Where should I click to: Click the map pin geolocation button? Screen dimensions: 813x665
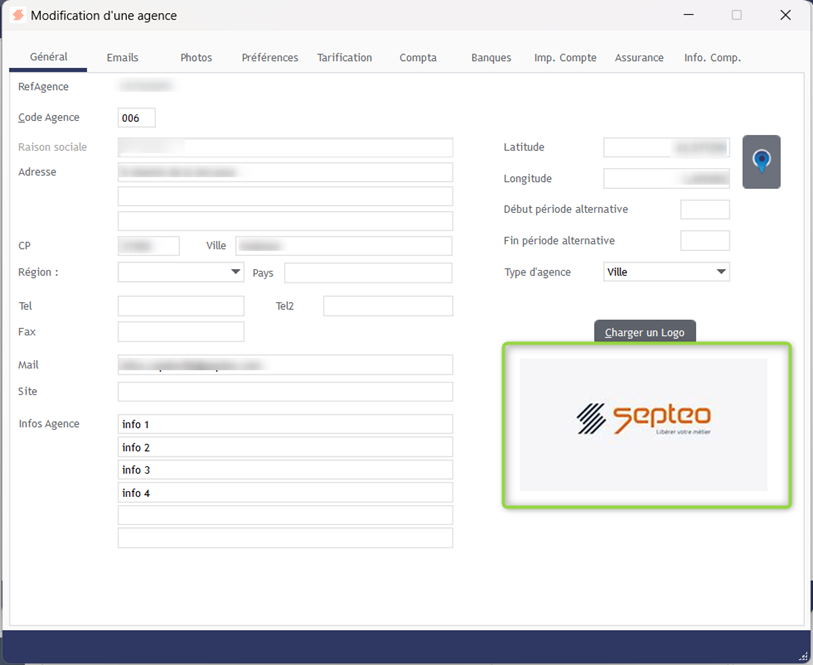(x=761, y=162)
